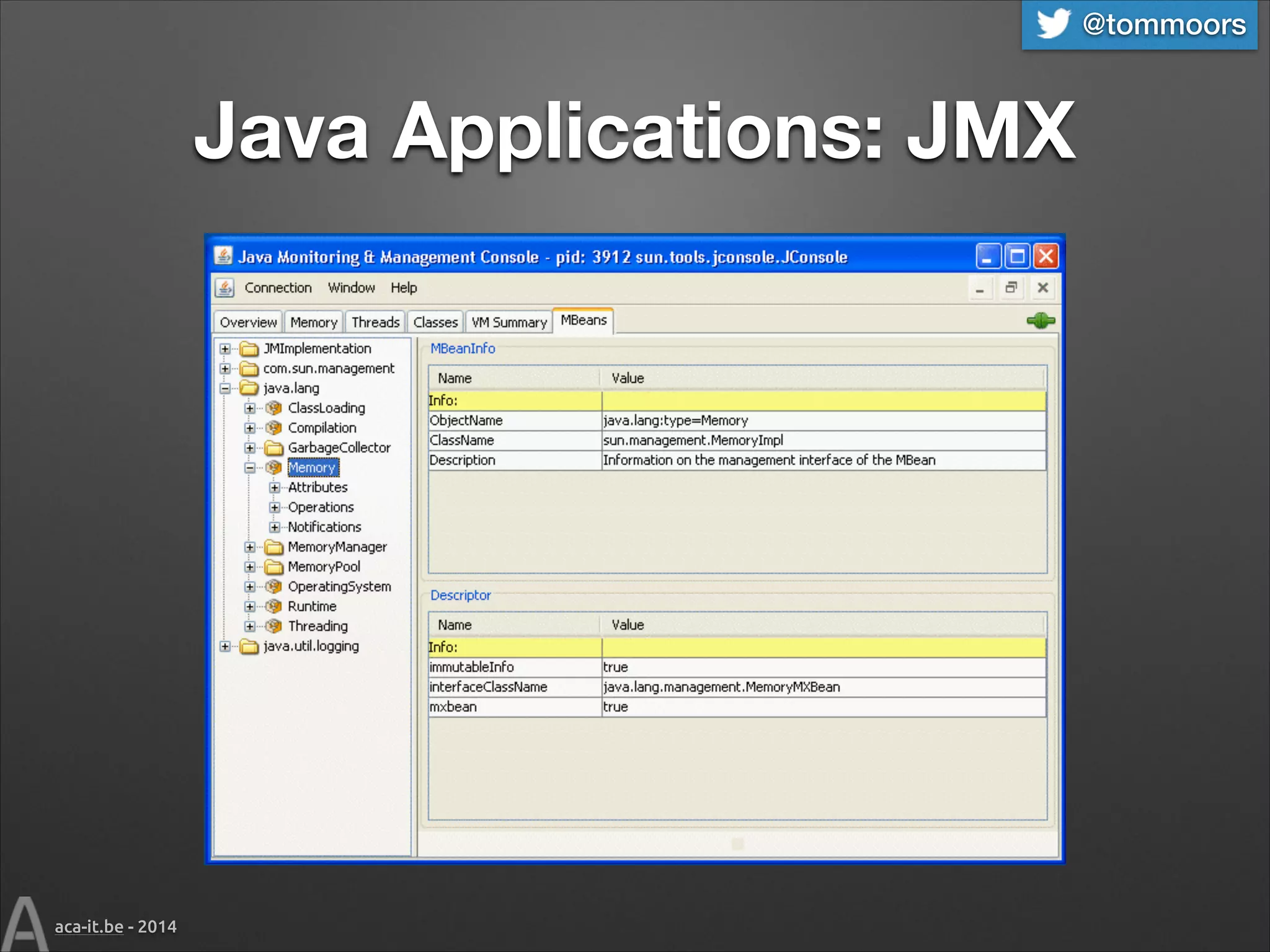Expand the ClassLoading node

[x=250, y=408]
